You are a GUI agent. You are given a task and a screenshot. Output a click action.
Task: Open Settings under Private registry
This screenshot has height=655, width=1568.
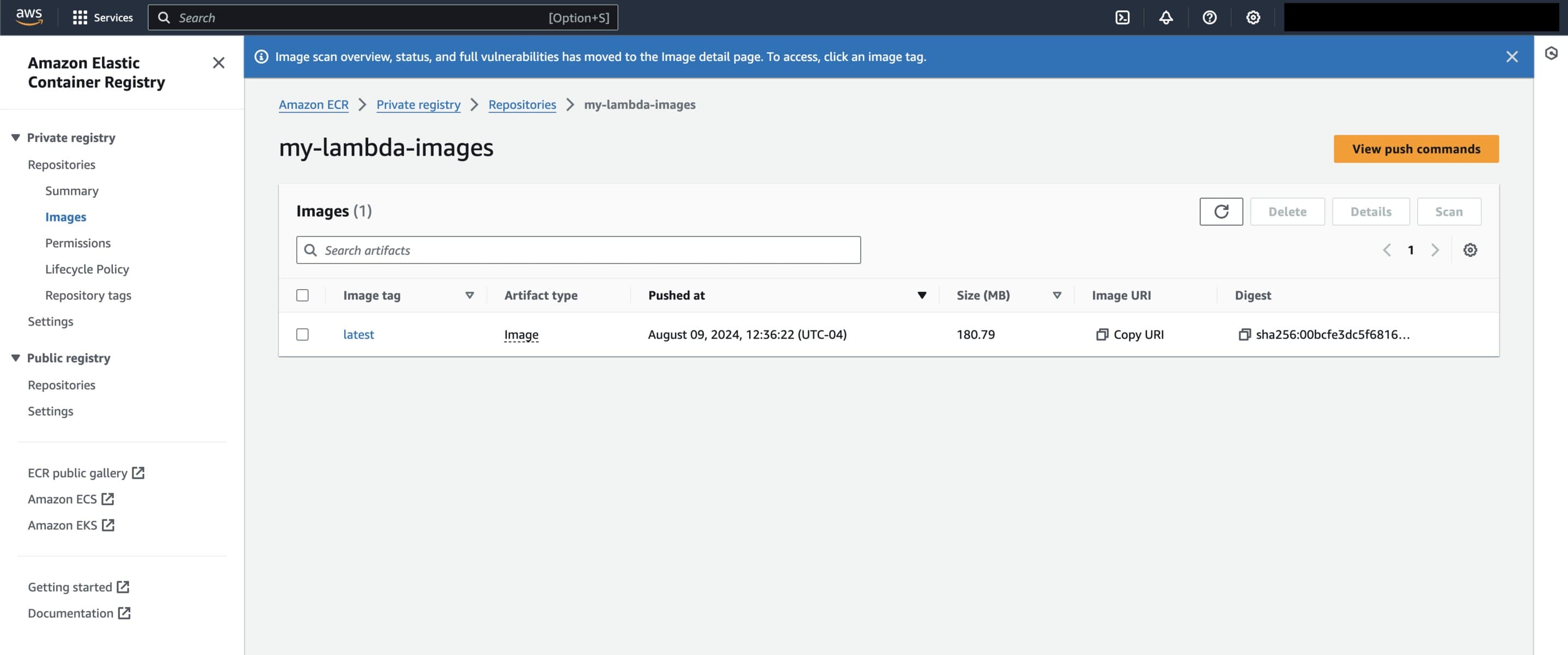51,321
